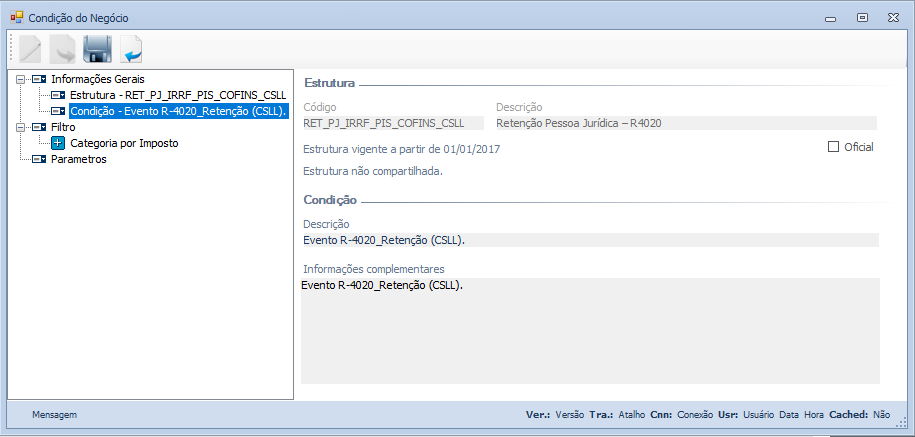The height and width of the screenshot is (437, 915).
Task: Select Informações Gerais in the tree
Action: click(x=97, y=79)
